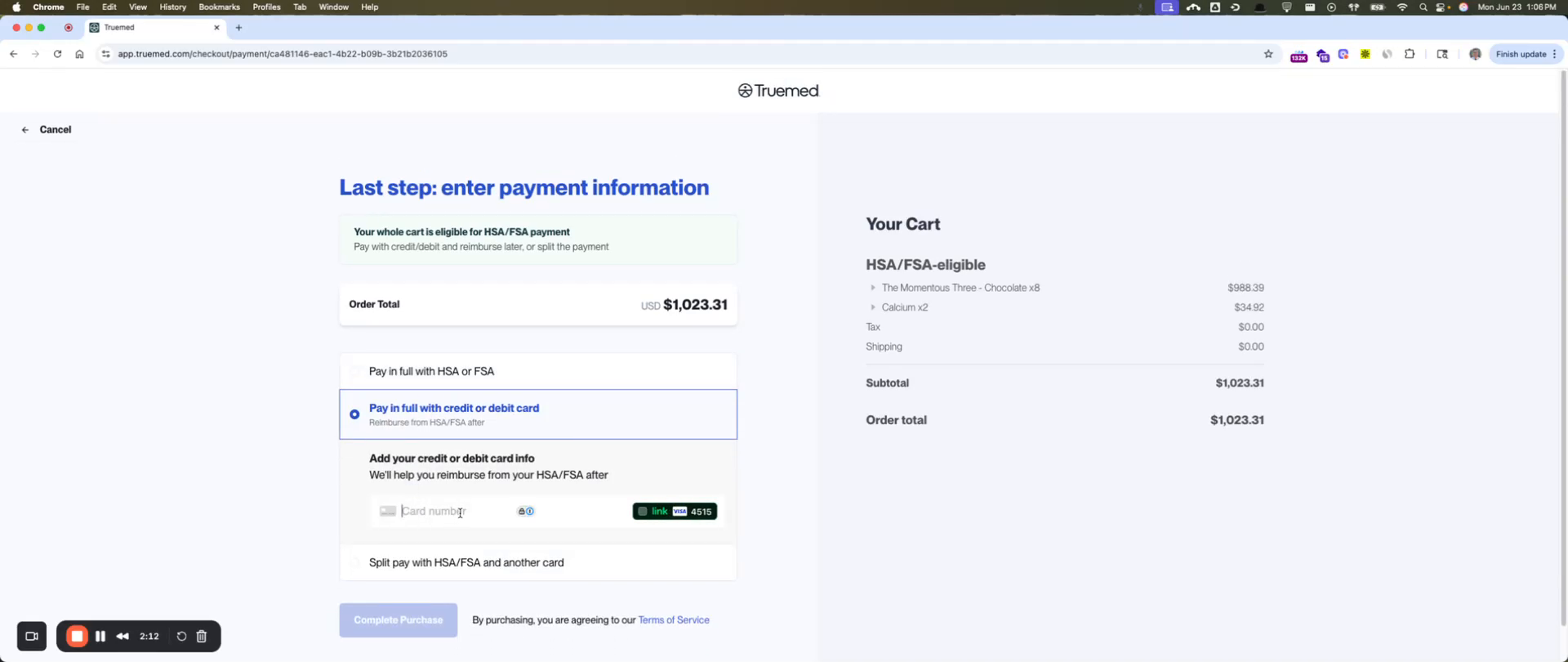Close the Truemed tab

click(216, 28)
